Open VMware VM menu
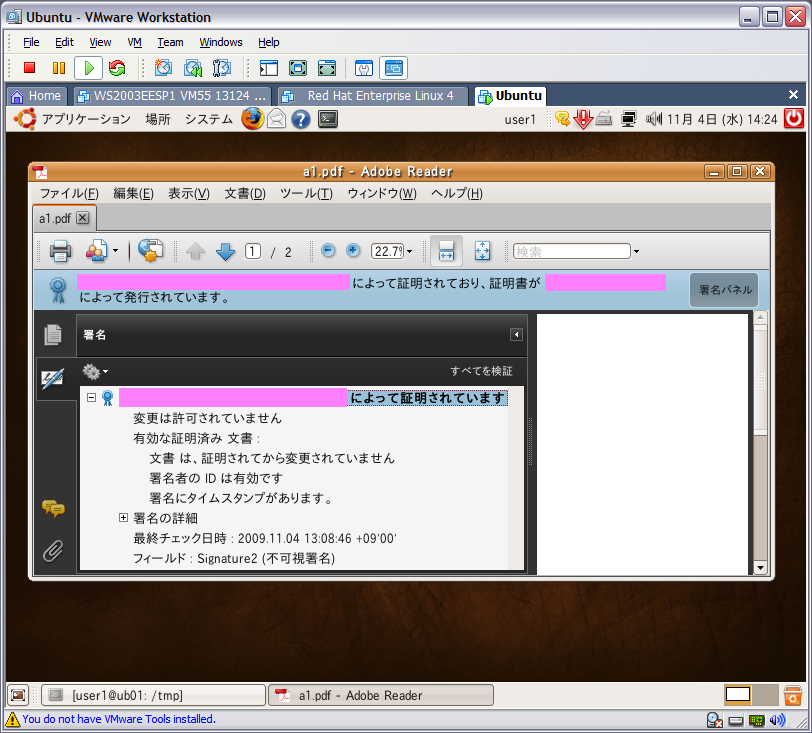This screenshot has height=733, width=812. [x=135, y=42]
